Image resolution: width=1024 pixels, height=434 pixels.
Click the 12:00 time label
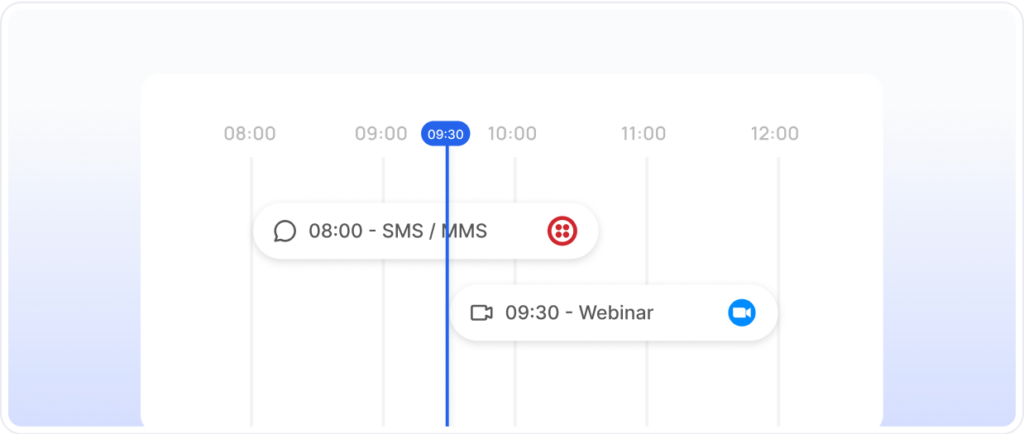(x=775, y=134)
